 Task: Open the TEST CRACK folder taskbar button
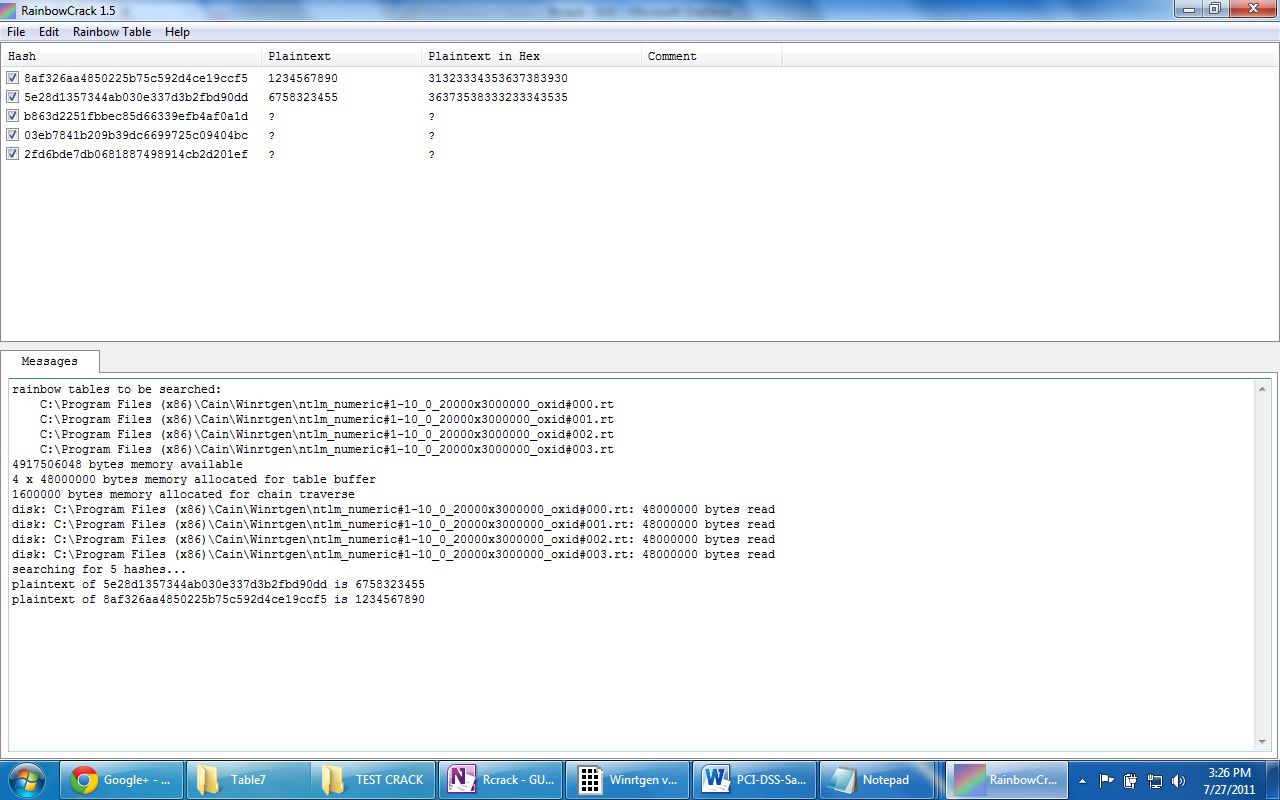(x=373, y=779)
